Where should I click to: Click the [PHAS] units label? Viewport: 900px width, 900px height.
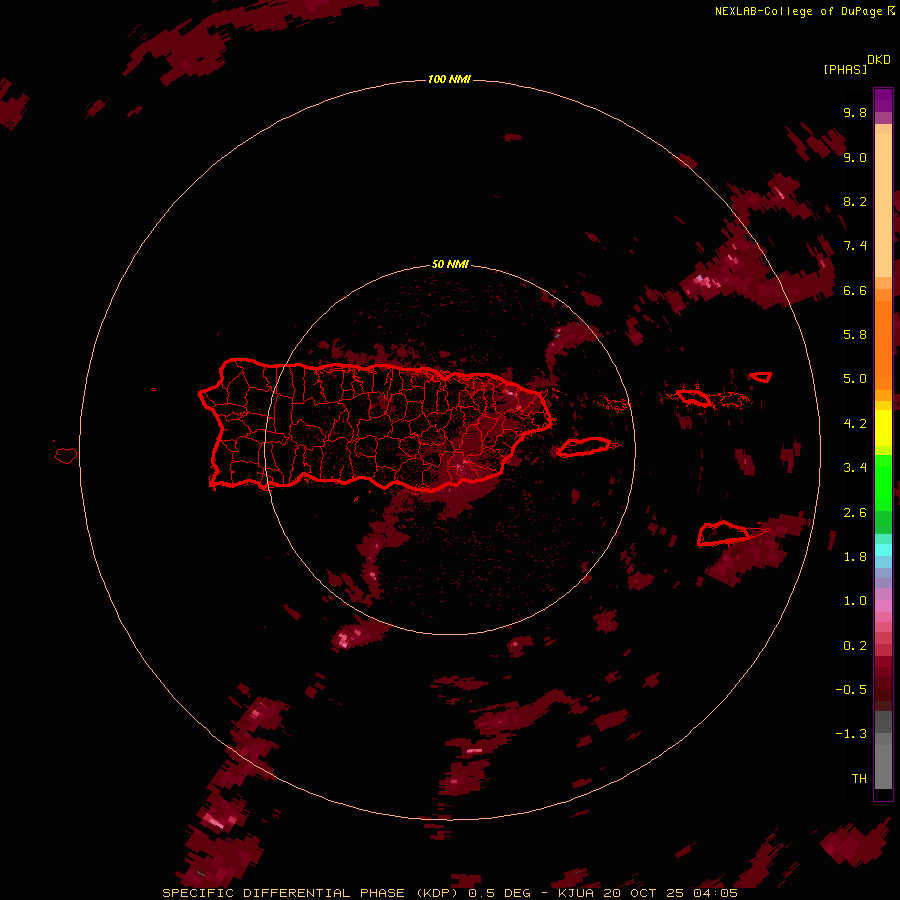[x=845, y=69]
